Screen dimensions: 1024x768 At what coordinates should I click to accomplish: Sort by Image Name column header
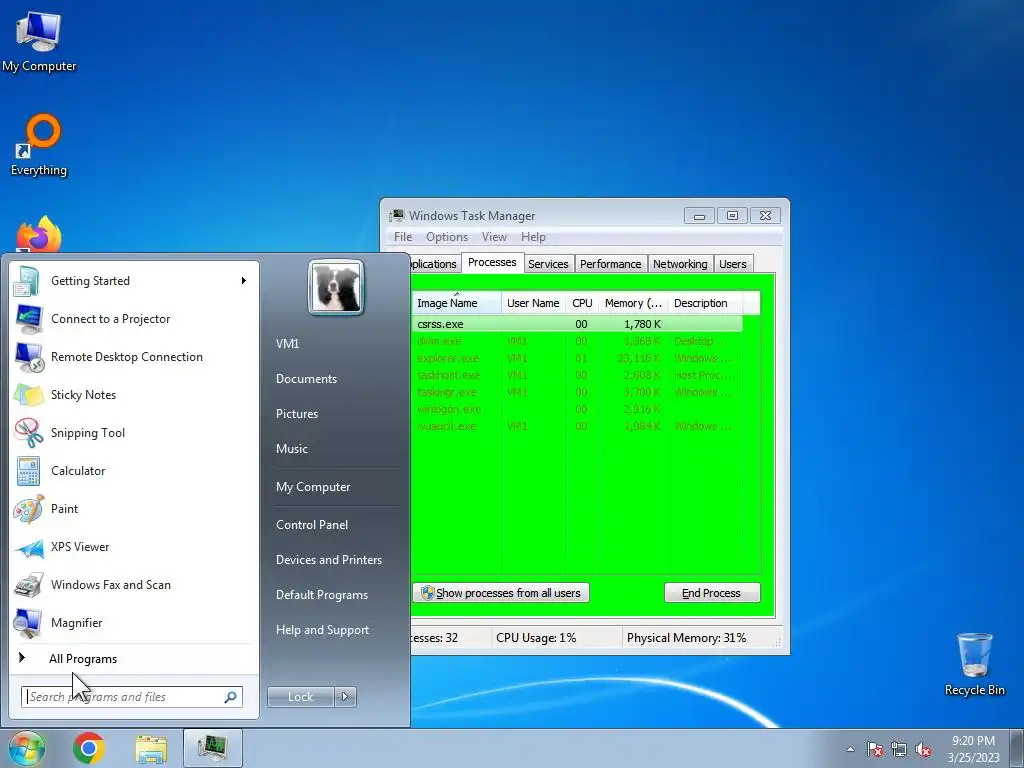point(456,303)
